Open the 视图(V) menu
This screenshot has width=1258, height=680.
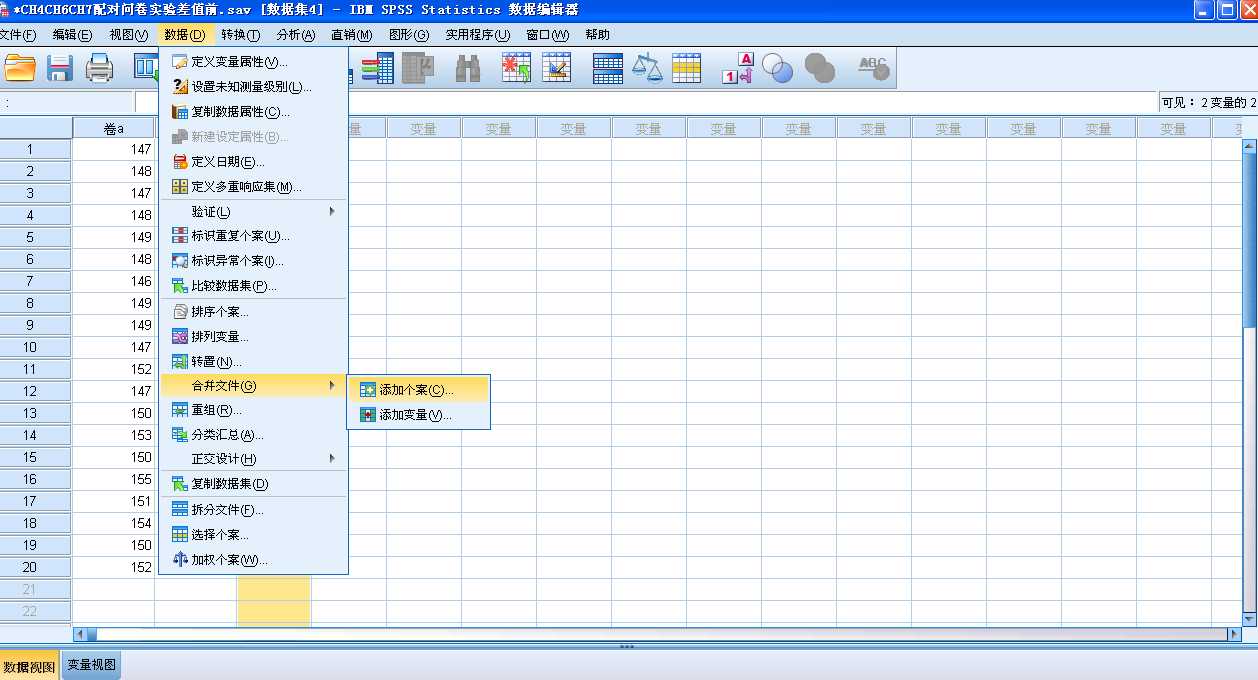[x=128, y=35]
